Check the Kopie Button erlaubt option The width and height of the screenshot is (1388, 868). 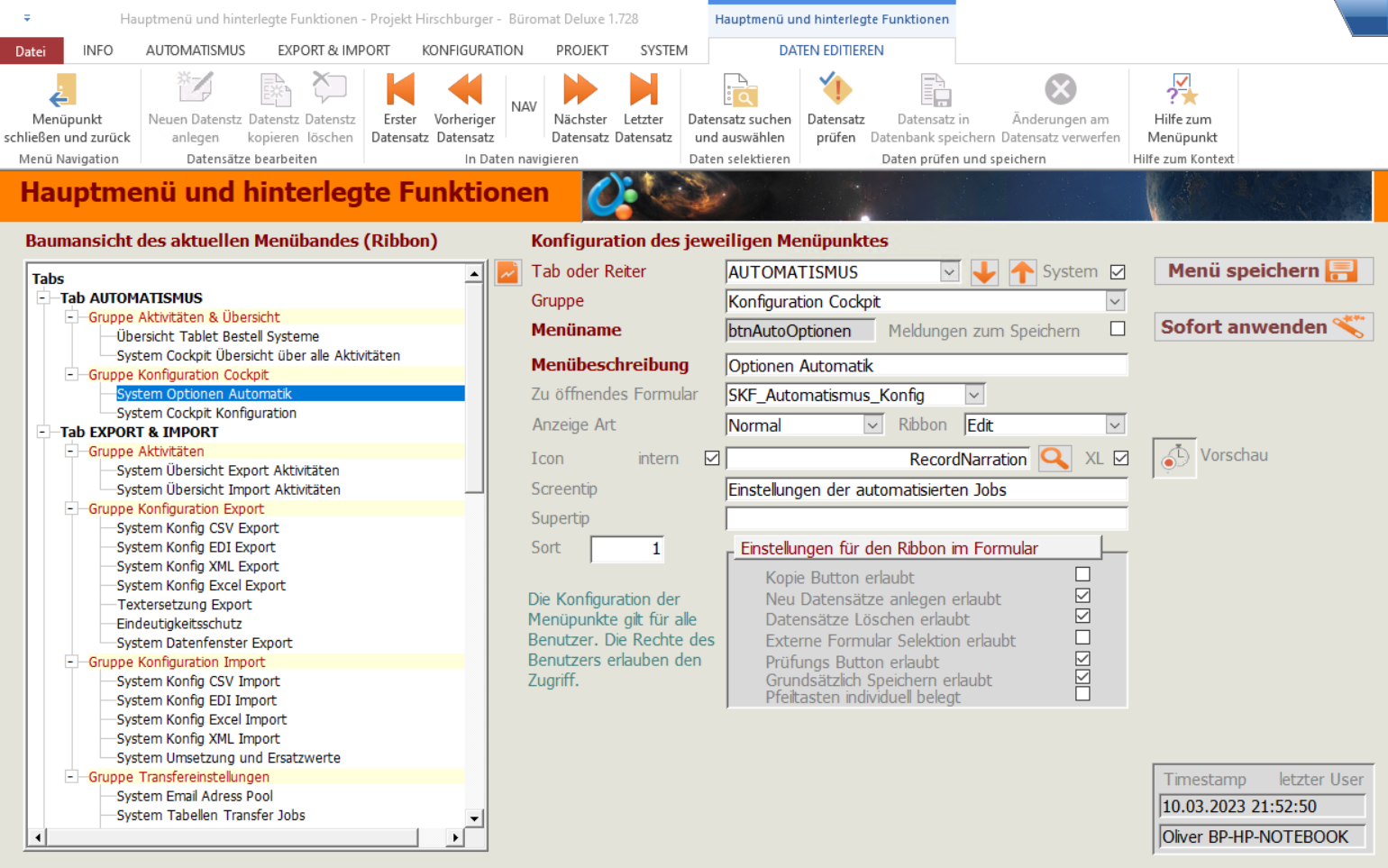point(1082,574)
